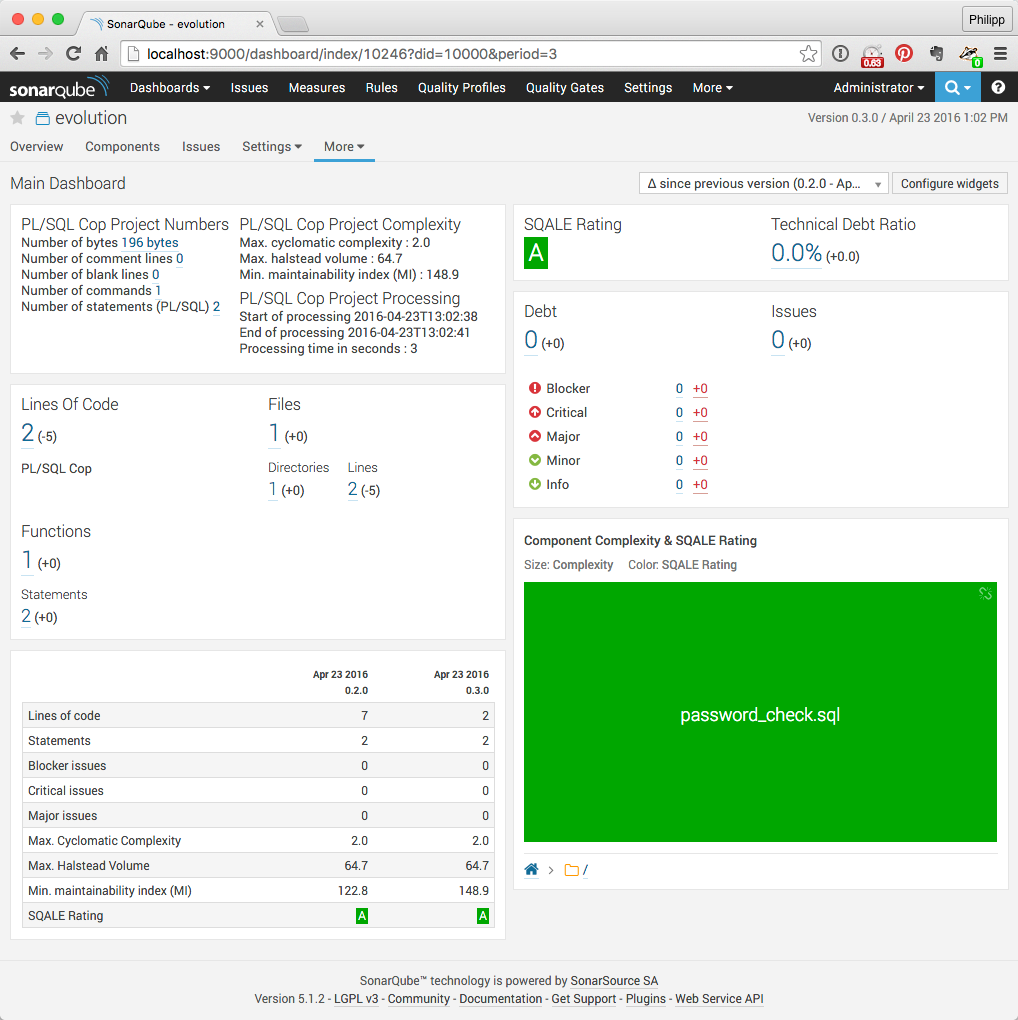
Task: Click the browser address bar URL
Action: (351, 54)
